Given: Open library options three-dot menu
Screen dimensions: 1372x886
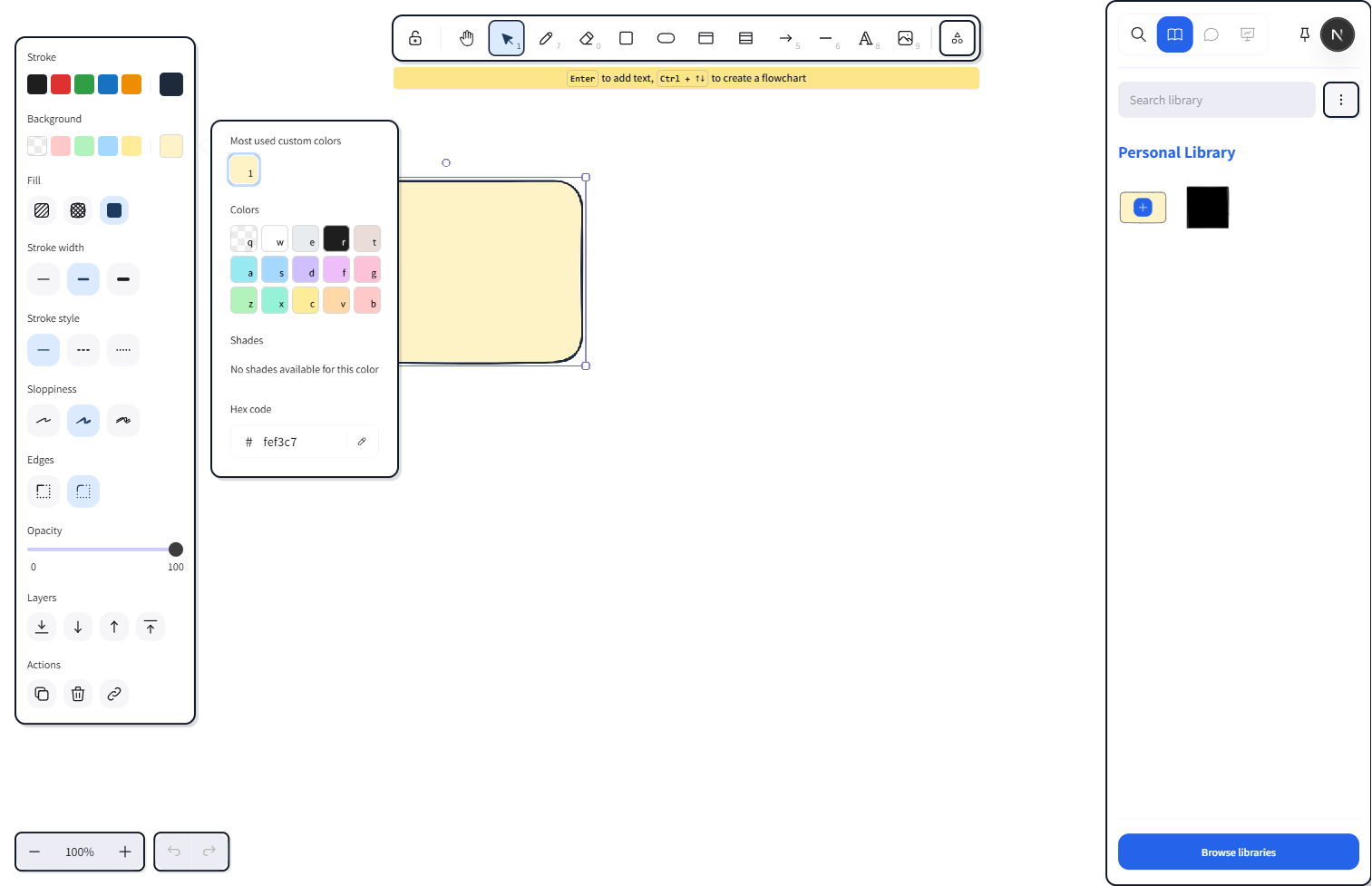Looking at the screenshot, I should 1340,100.
